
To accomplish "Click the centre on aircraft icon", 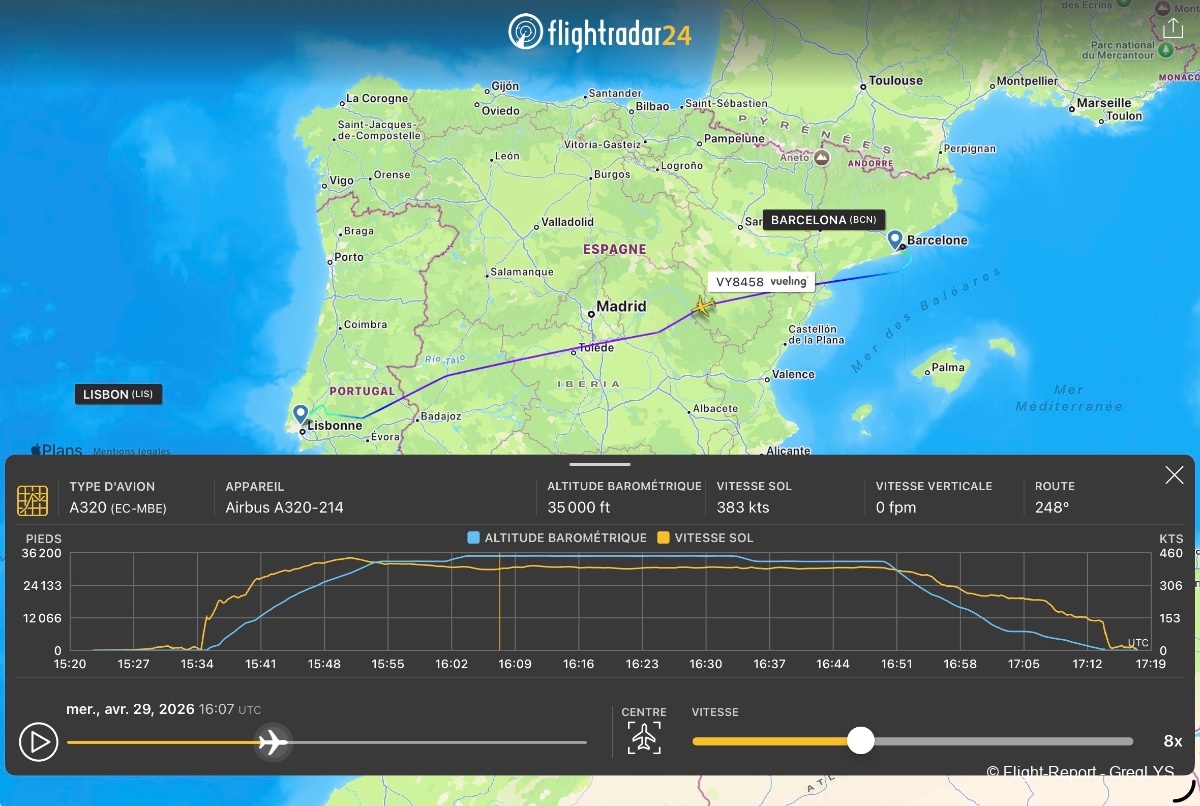I will pos(644,738).
